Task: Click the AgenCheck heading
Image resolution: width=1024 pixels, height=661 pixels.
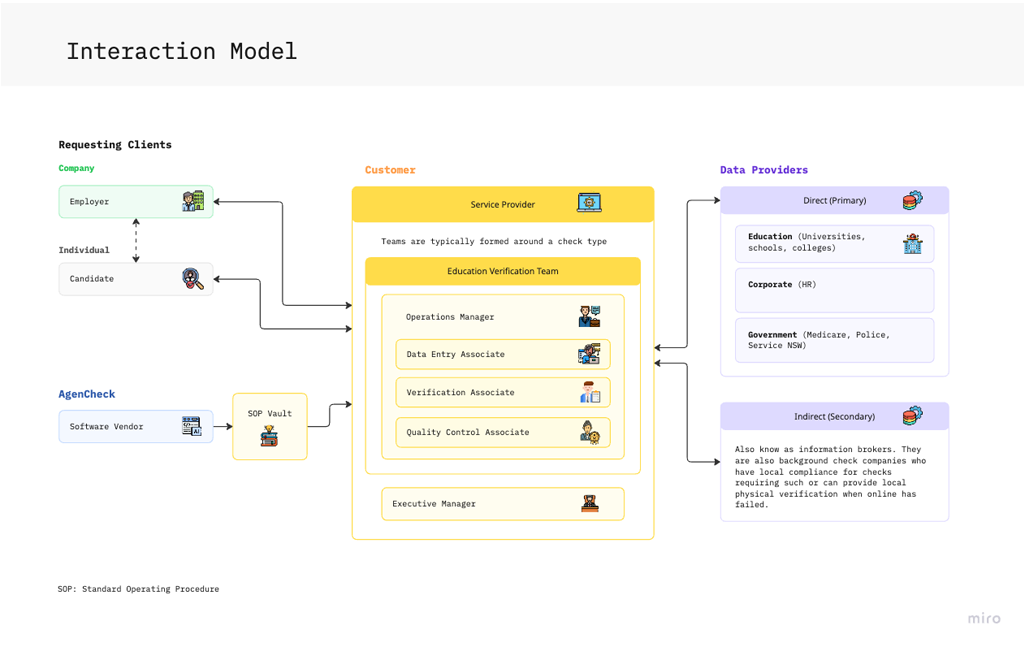Action: (87, 394)
